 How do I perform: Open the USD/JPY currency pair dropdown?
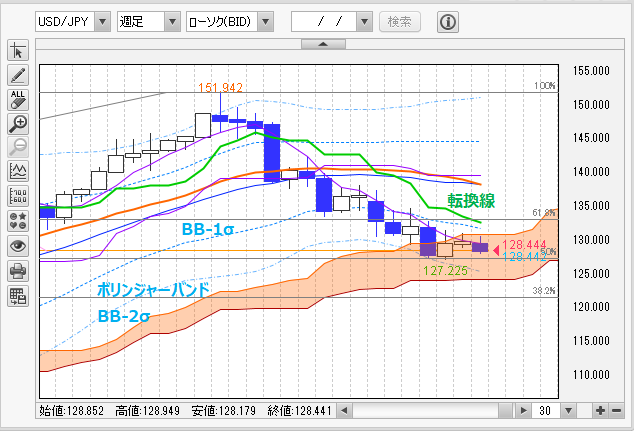[x=102, y=22]
